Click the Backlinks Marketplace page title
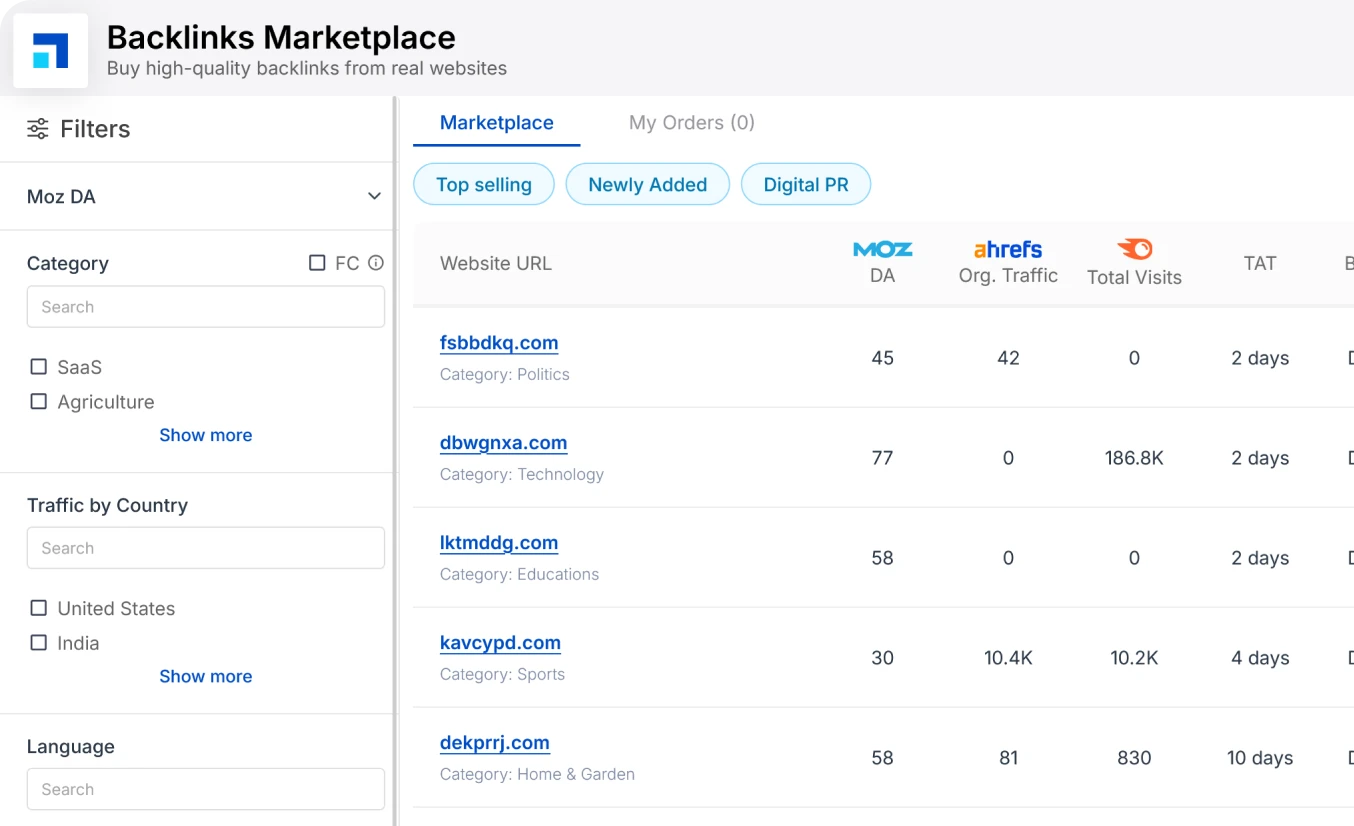 pyautogui.click(x=281, y=37)
